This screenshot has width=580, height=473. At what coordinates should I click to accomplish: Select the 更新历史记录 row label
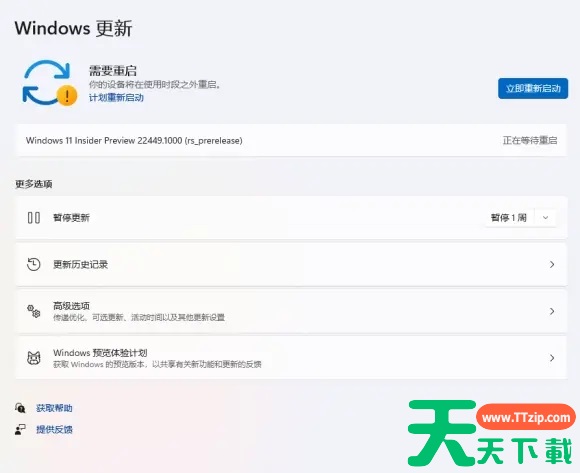(81, 264)
